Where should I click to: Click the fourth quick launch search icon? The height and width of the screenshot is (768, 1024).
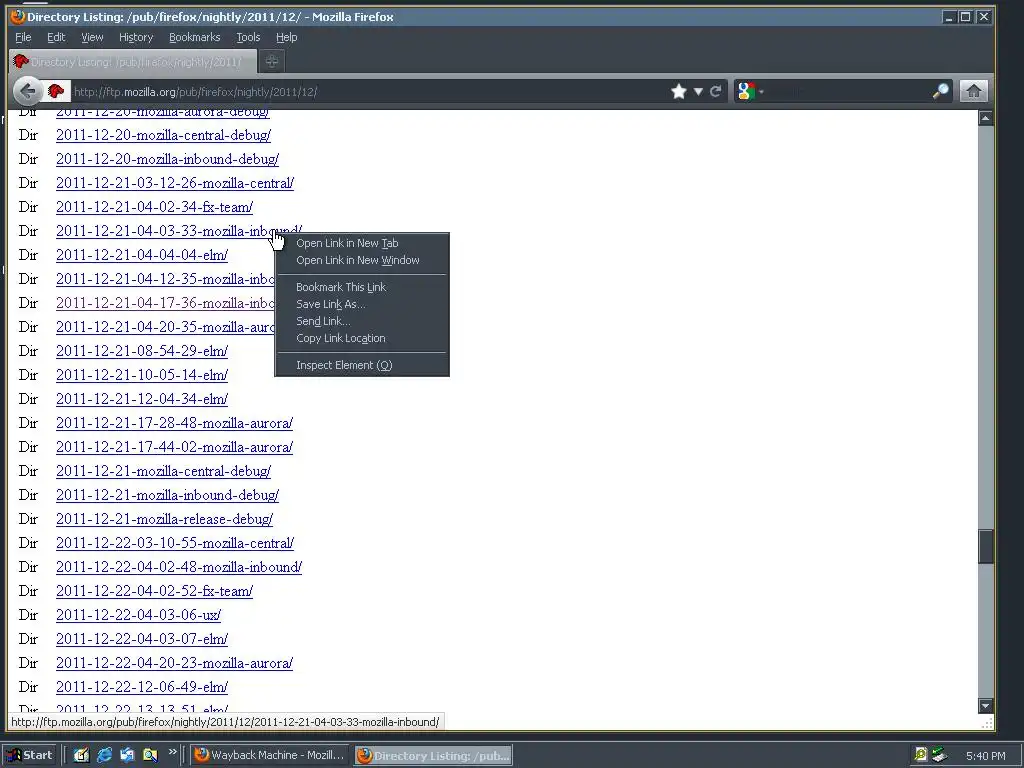[x=150, y=755]
